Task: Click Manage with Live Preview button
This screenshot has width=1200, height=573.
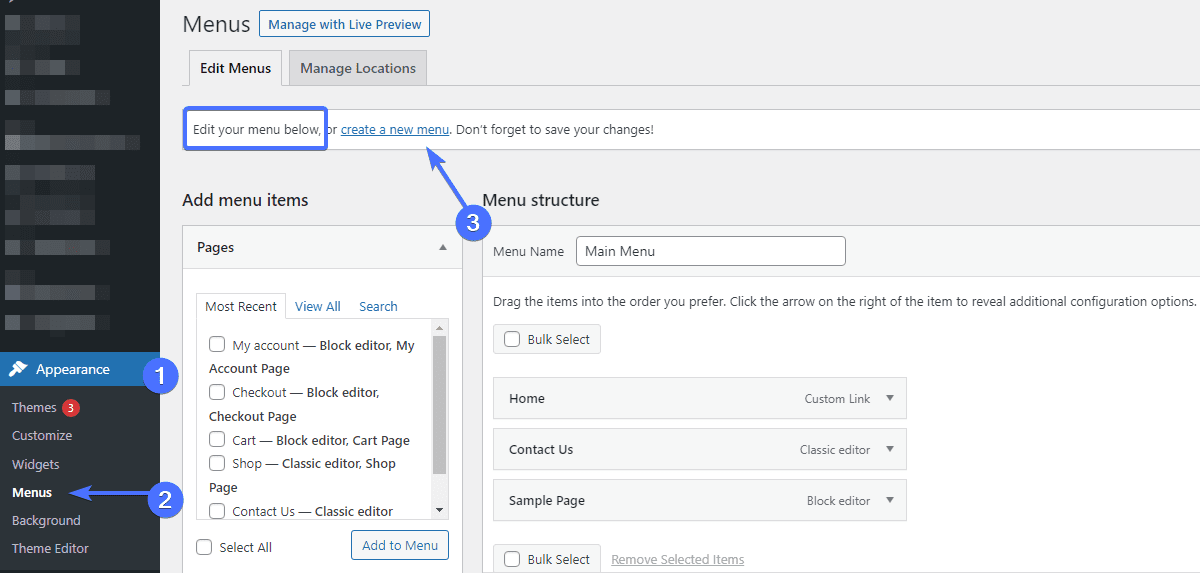Action: [x=344, y=24]
